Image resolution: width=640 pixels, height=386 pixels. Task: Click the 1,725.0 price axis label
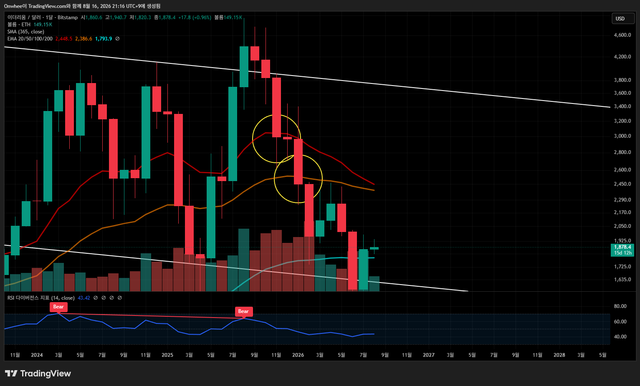(x=622, y=266)
